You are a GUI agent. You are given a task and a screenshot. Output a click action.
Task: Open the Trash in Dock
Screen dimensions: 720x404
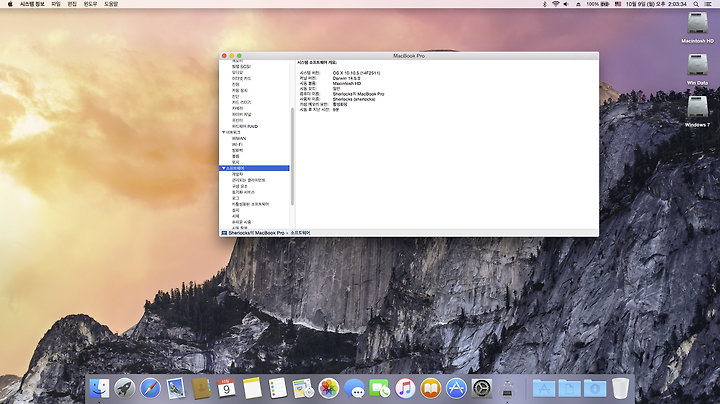pyautogui.click(x=620, y=388)
